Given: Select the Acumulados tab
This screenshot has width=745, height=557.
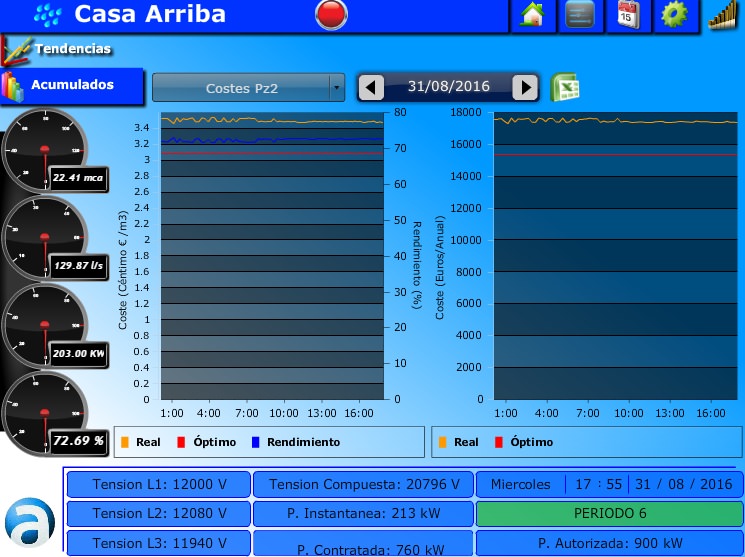Looking at the screenshot, I should click(x=72, y=85).
